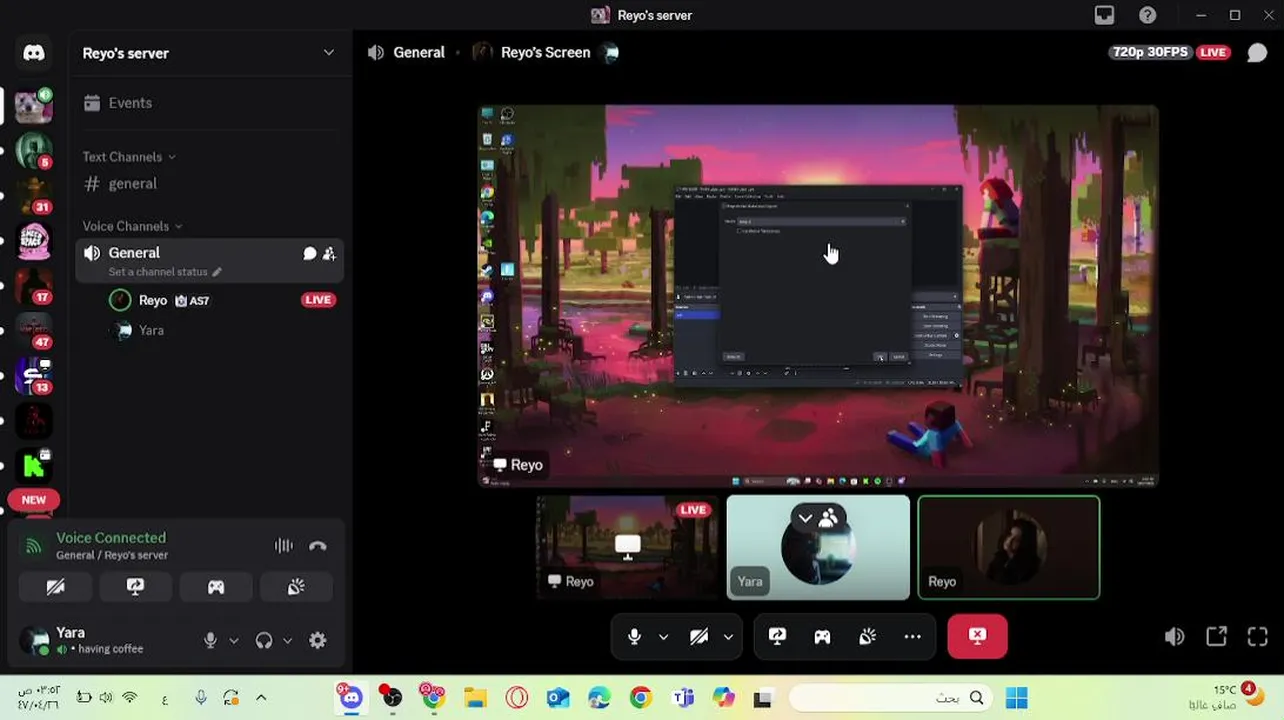Viewport: 1284px width, 720px height.
Task: Click the red LIVE badge beside Reyo
Action: tap(318, 300)
